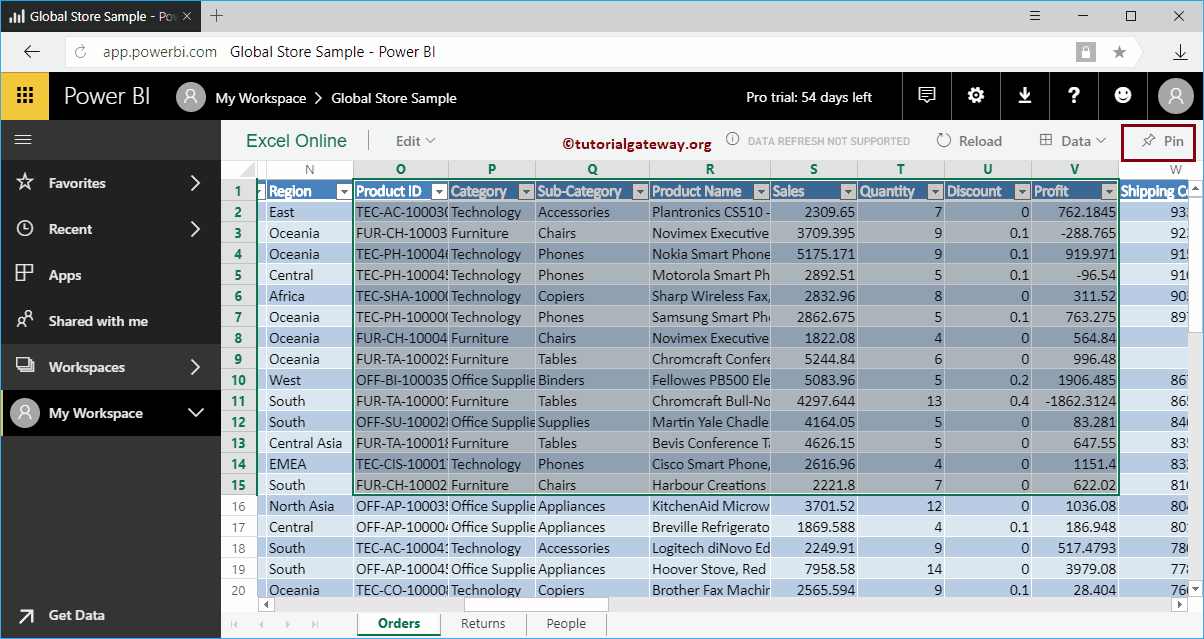The height and width of the screenshot is (639, 1204).
Task: Click the Reload button
Action: click(969, 141)
